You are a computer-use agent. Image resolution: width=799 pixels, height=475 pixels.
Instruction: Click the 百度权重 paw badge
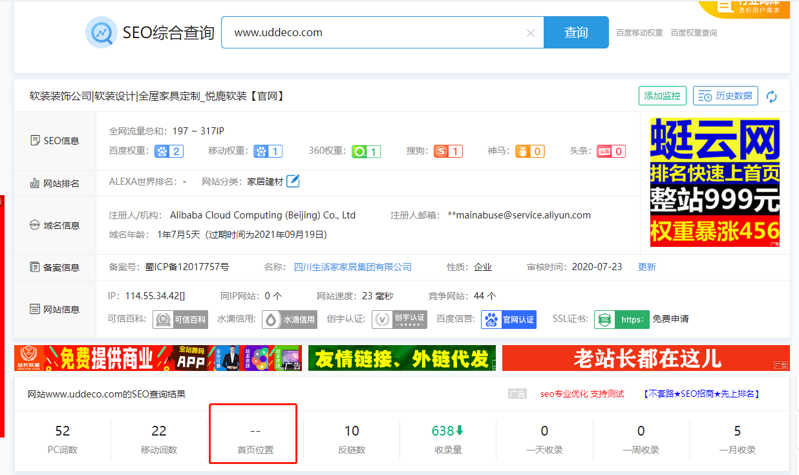tap(169, 152)
